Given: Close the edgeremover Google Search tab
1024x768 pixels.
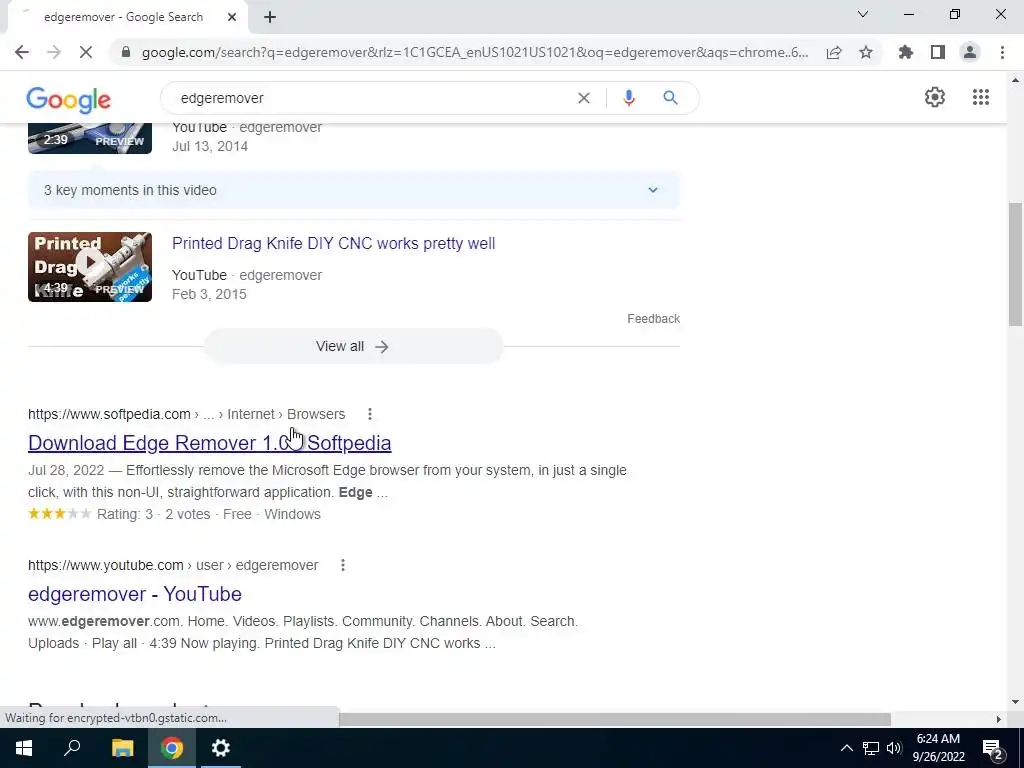Looking at the screenshot, I should coord(232,17).
